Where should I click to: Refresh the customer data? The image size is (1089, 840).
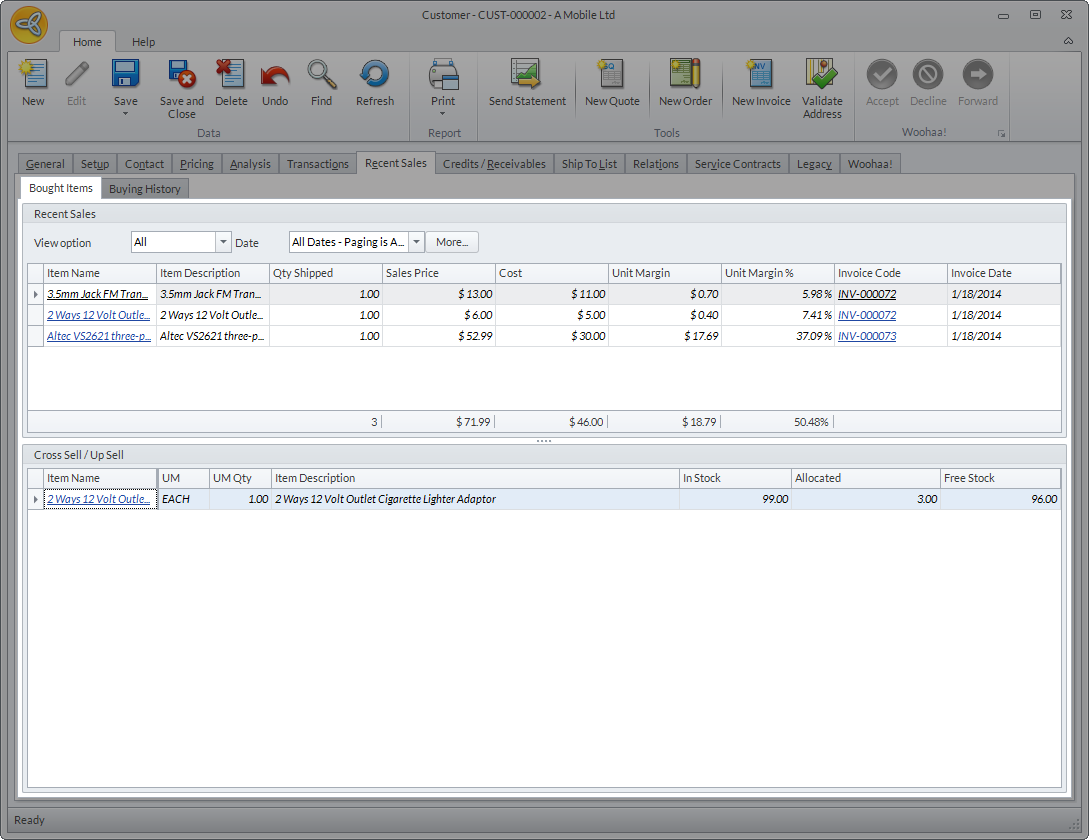pos(375,82)
